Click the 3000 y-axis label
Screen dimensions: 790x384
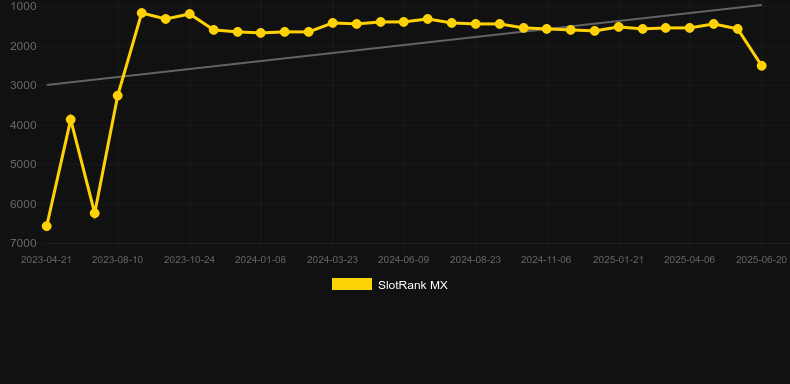coord(23,86)
